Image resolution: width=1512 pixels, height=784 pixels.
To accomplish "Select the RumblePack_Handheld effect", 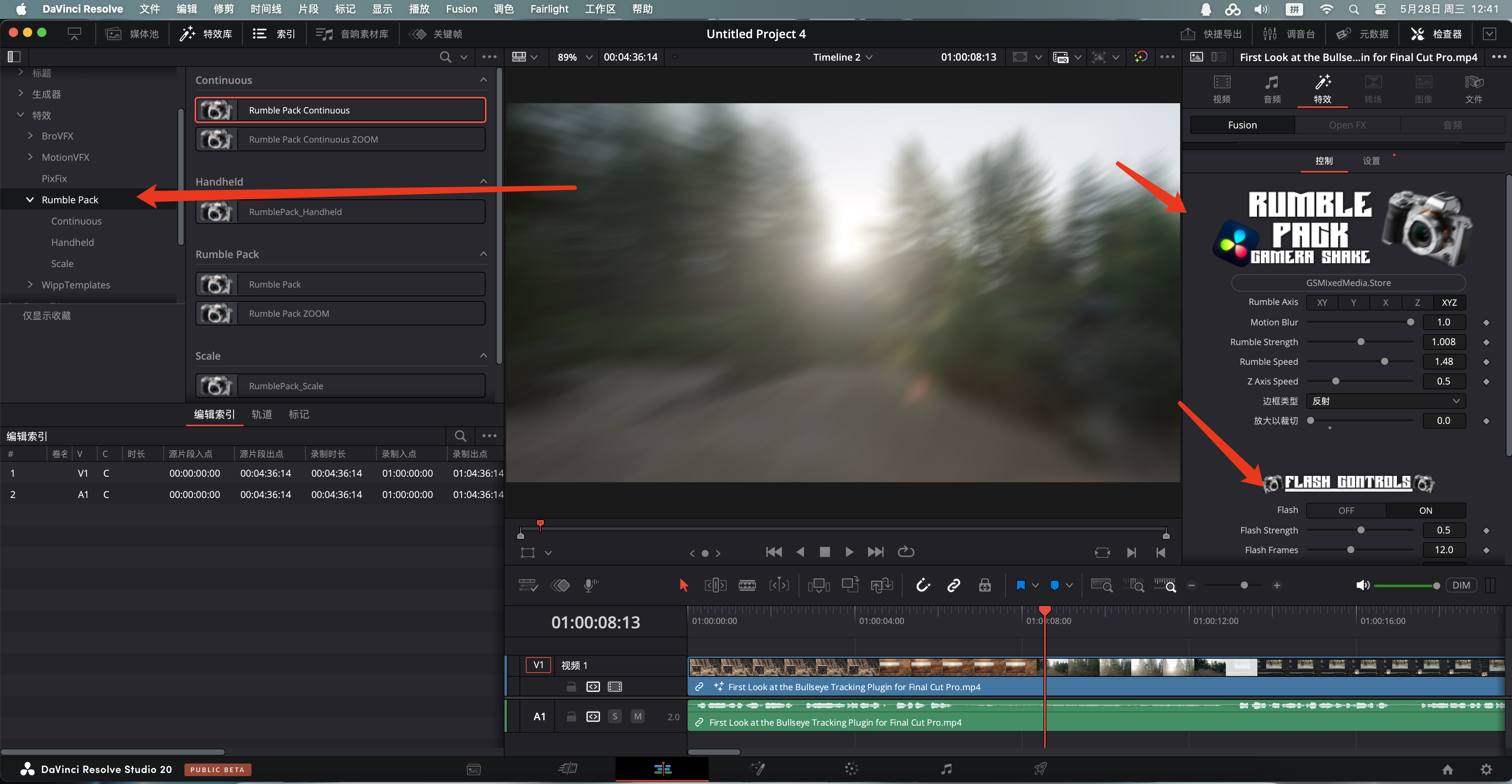I will pyautogui.click(x=341, y=212).
